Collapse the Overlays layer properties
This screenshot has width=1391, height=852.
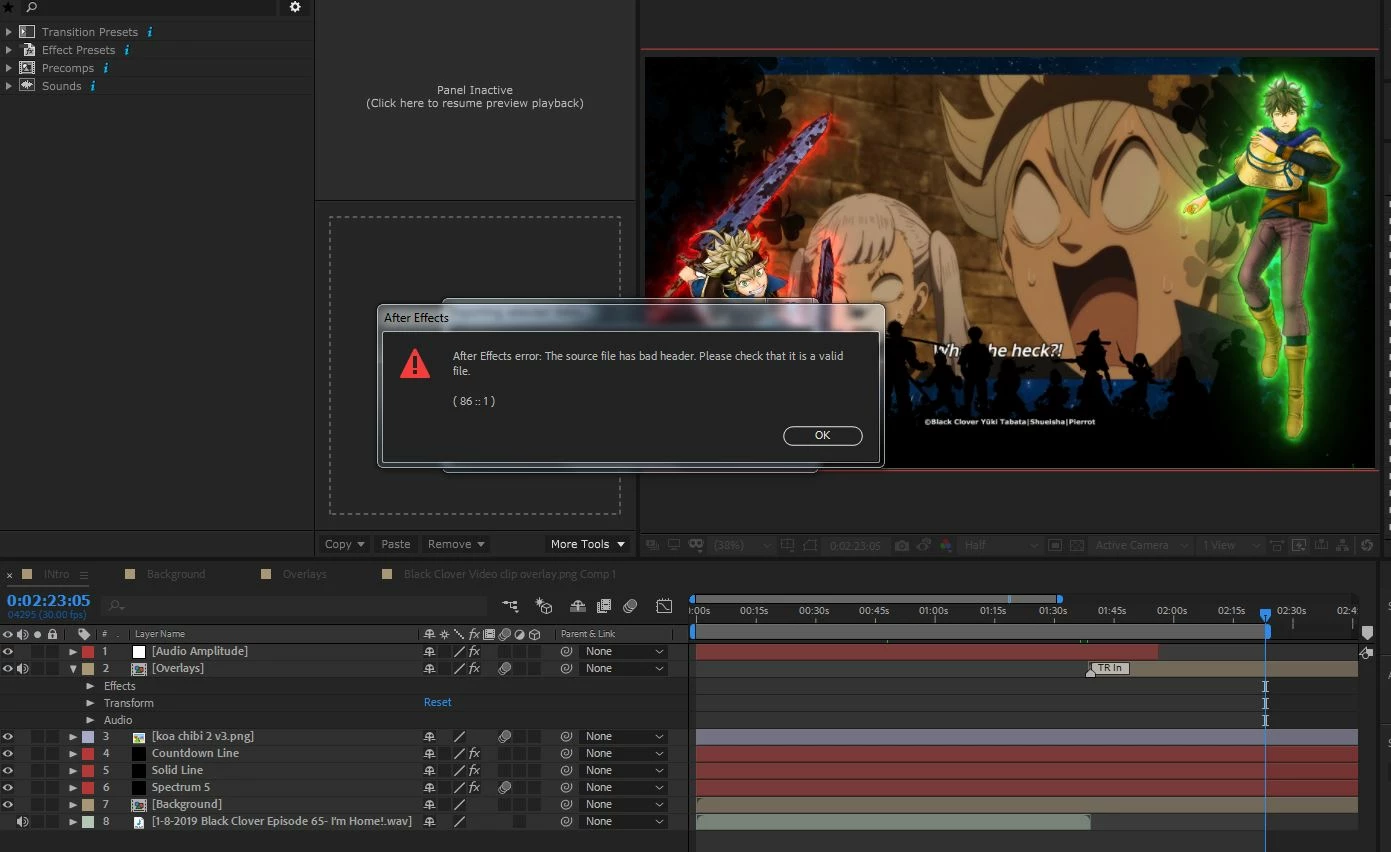coord(73,668)
